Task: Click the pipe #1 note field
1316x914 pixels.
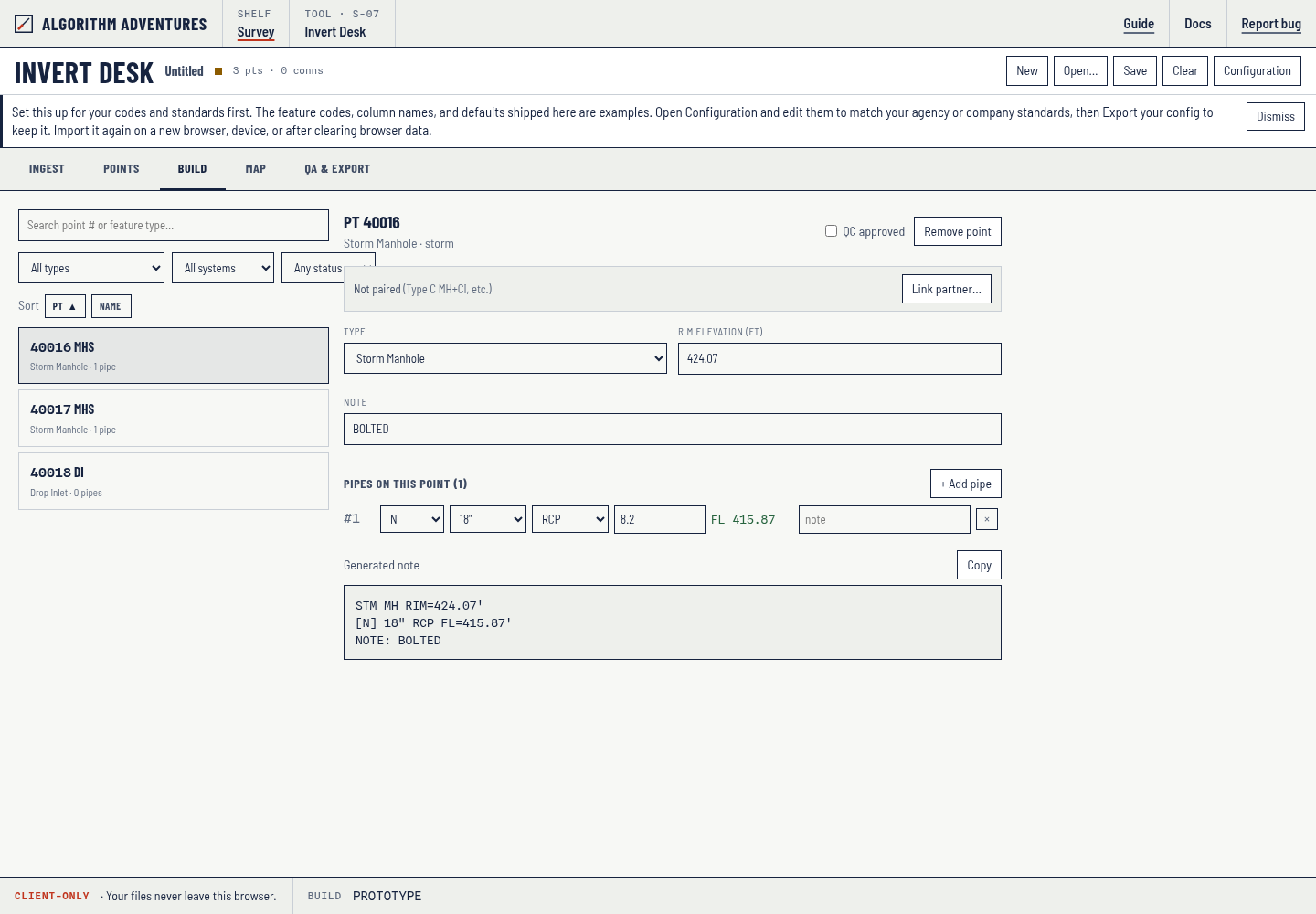Action: (x=885, y=519)
